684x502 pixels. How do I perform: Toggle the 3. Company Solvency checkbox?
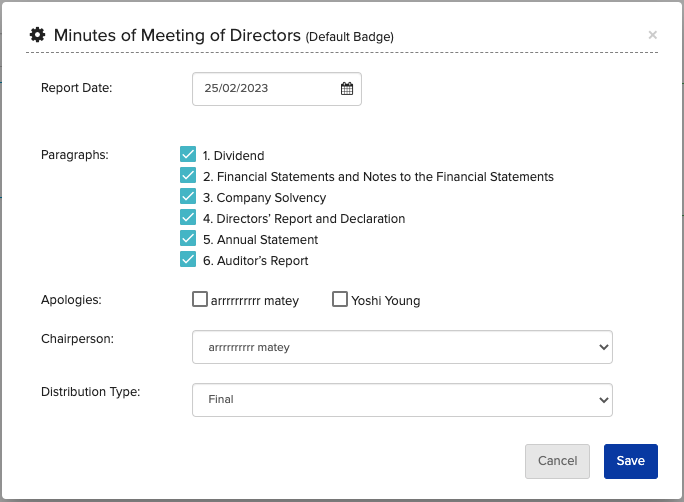coord(188,196)
